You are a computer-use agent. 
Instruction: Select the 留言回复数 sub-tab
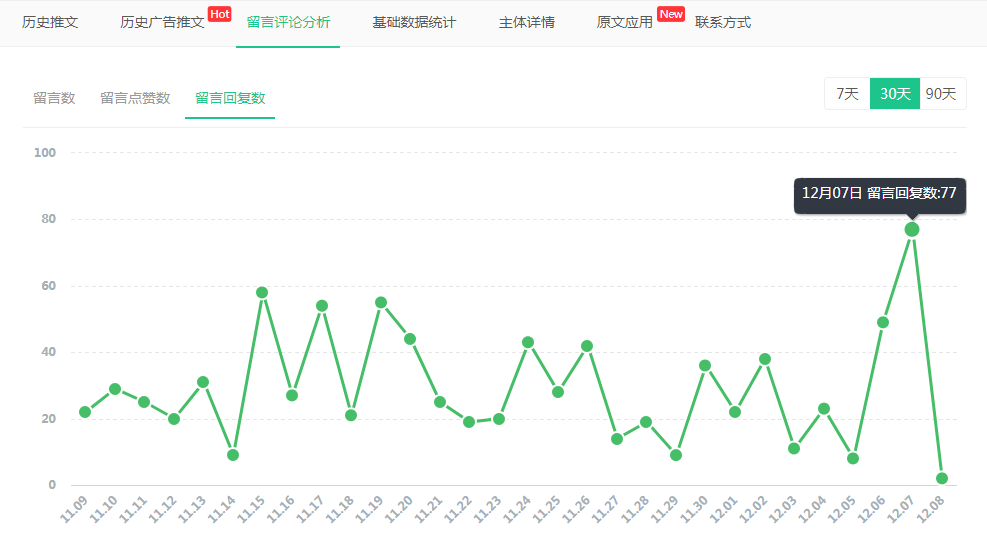(230, 98)
